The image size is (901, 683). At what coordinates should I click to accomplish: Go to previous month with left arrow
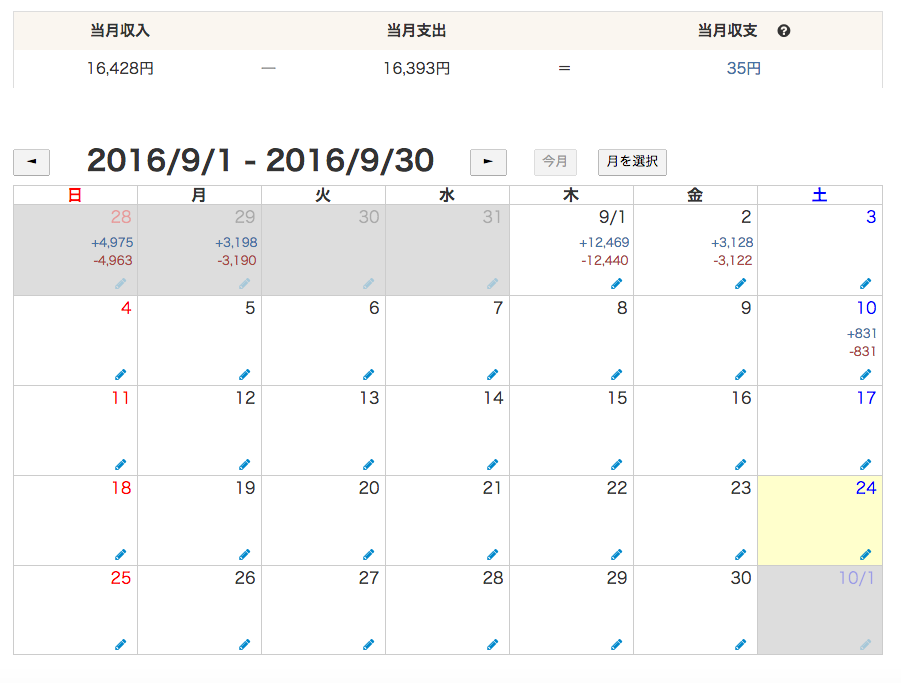[32, 162]
